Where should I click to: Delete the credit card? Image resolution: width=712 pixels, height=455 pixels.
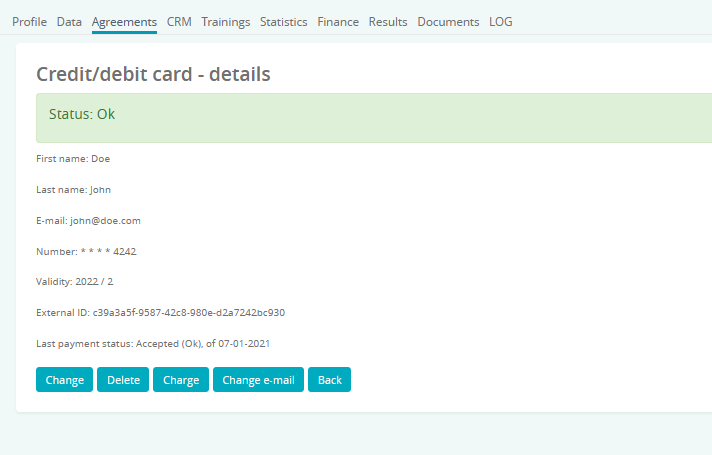(123, 380)
